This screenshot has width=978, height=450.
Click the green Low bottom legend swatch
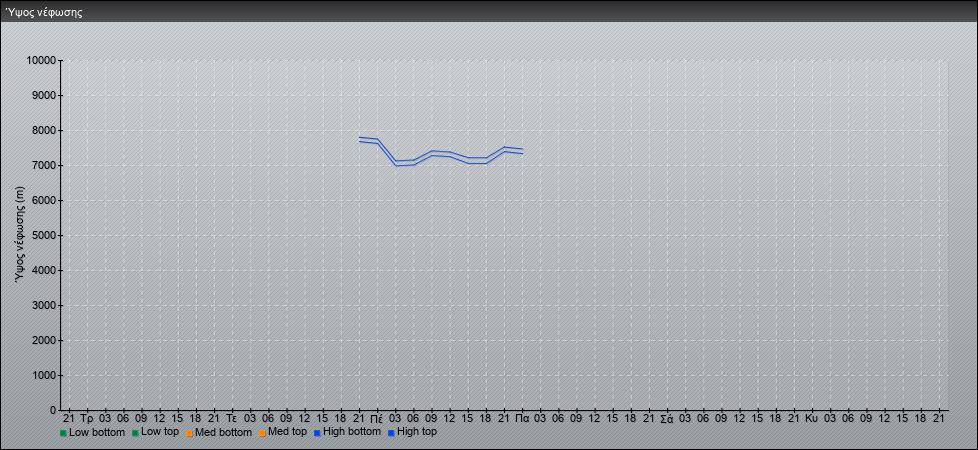point(63,433)
